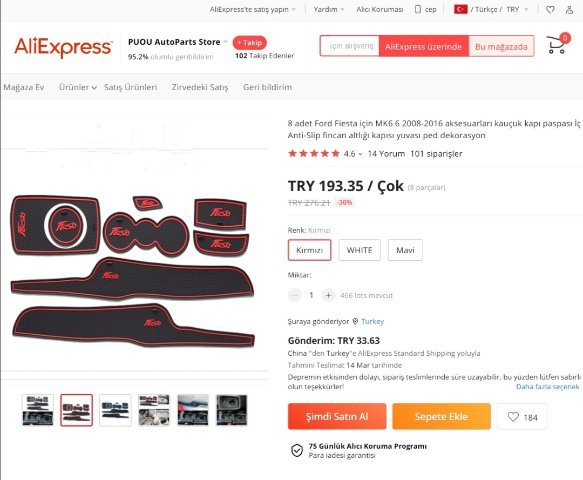Increase quantity with the plus button

328,296
